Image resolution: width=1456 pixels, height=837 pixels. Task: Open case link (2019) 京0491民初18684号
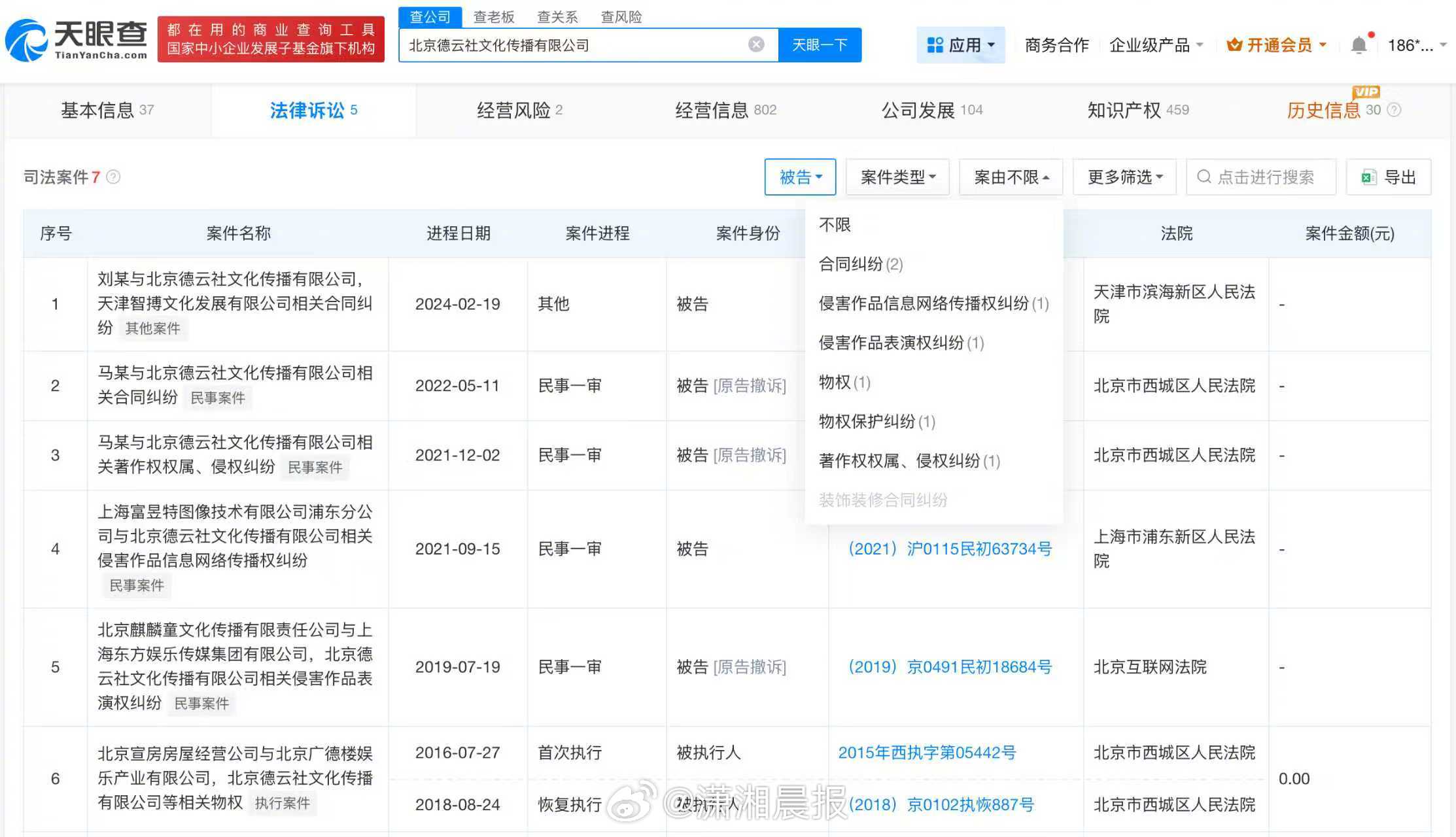pos(950,666)
